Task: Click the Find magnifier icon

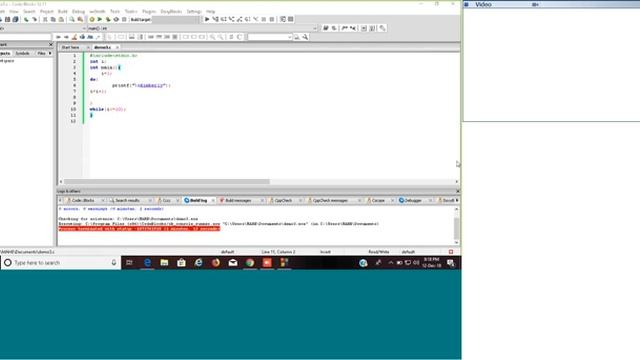Action: (x=72, y=19)
